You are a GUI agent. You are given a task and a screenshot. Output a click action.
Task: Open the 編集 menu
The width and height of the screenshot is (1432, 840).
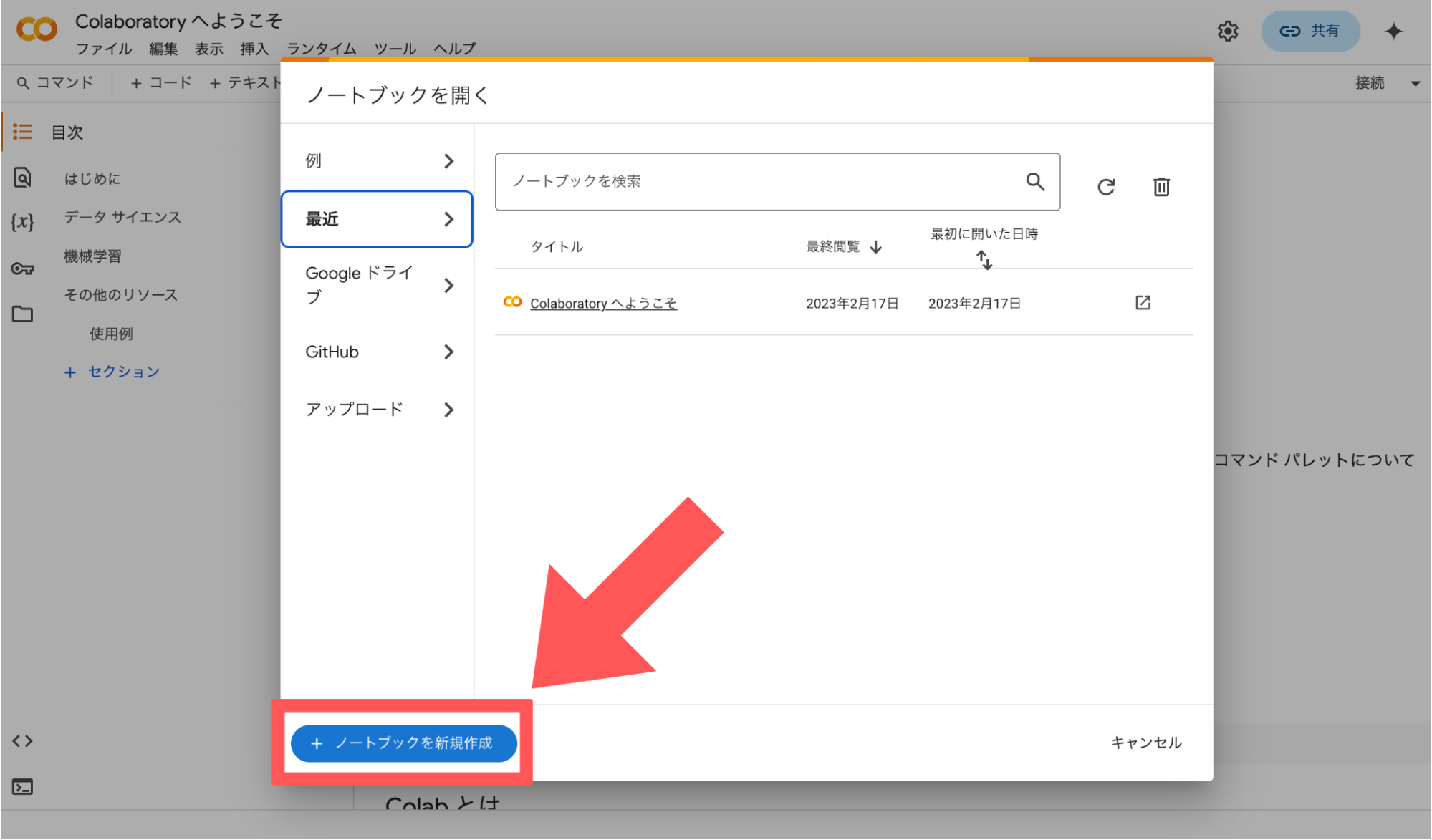pos(163,49)
